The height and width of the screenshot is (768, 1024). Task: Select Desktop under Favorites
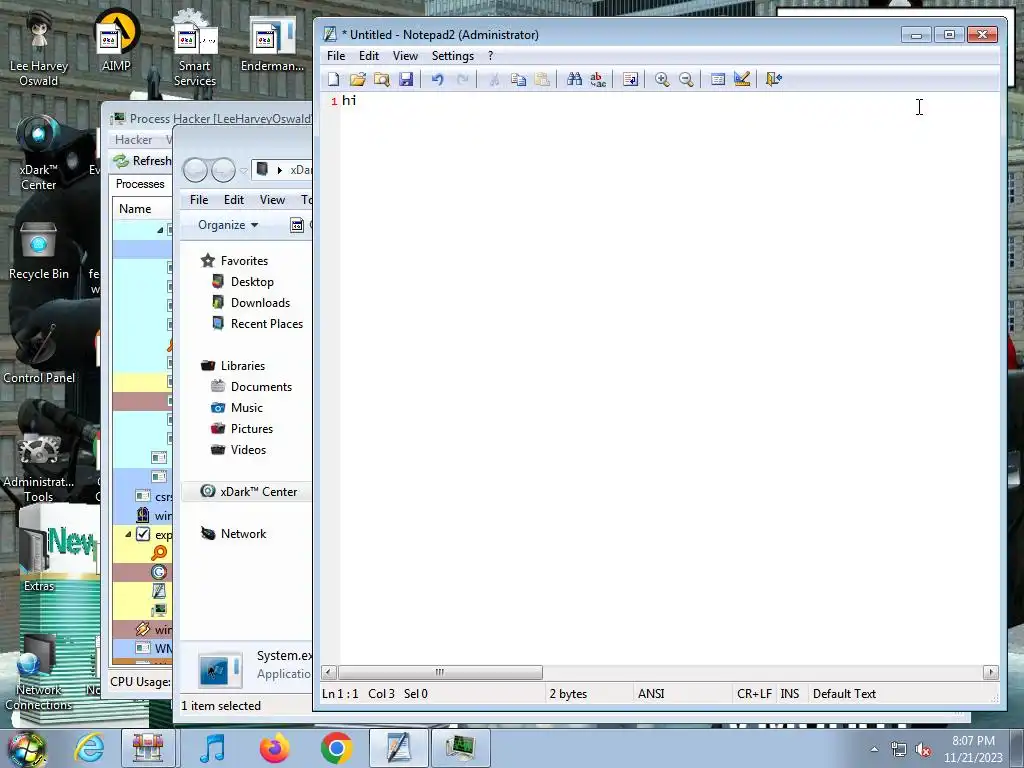(252, 281)
